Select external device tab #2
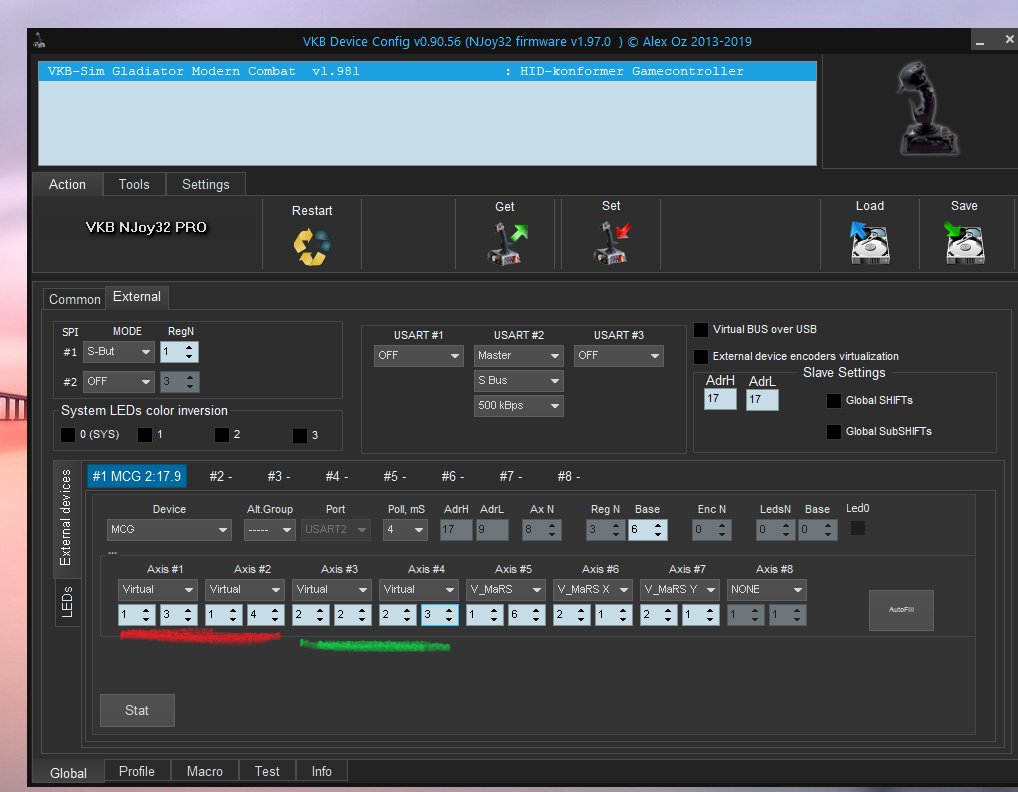The height and width of the screenshot is (792, 1018). click(x=221, y=476)
